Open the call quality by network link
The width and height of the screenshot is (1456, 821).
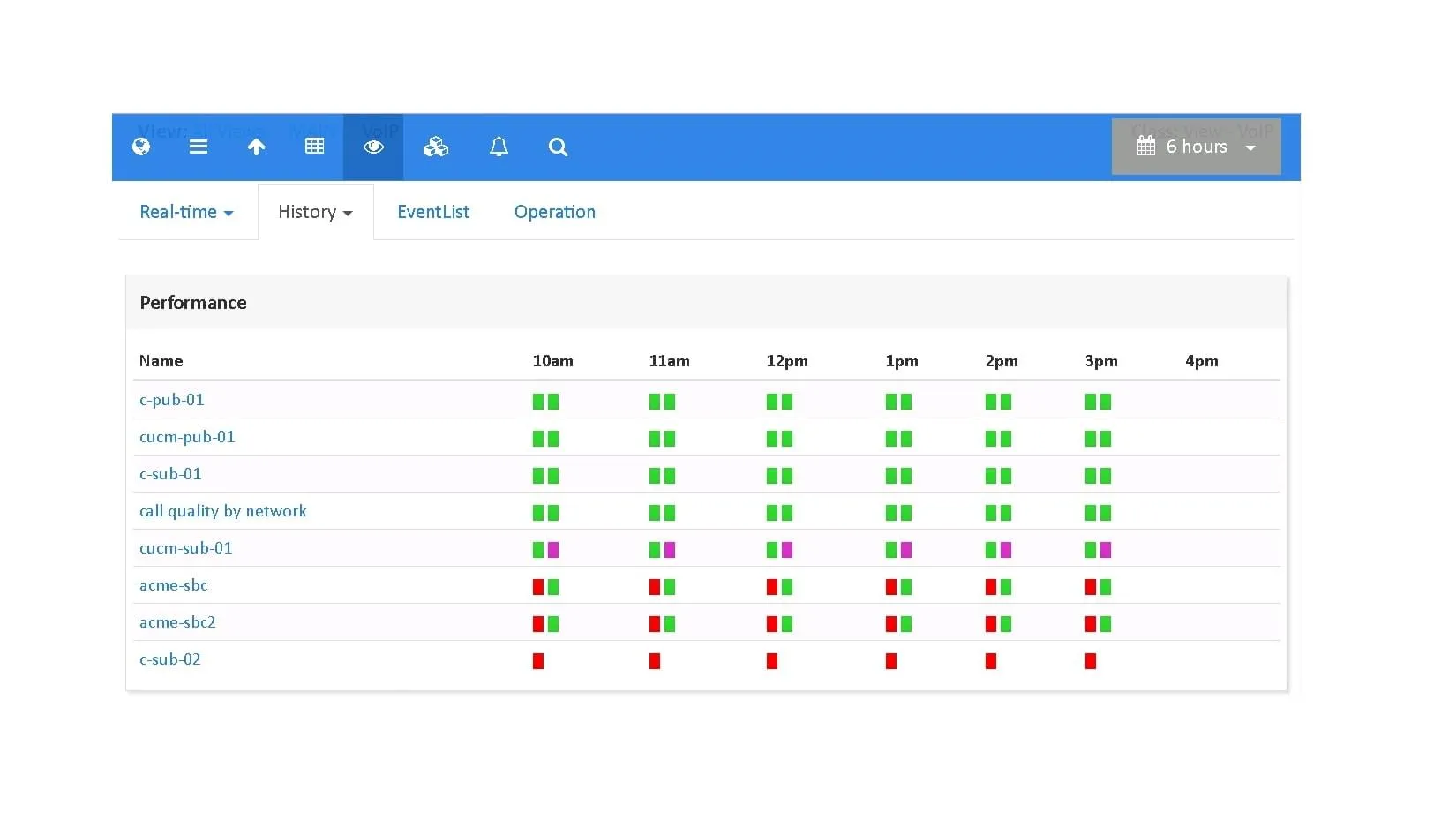click(223, 511)
